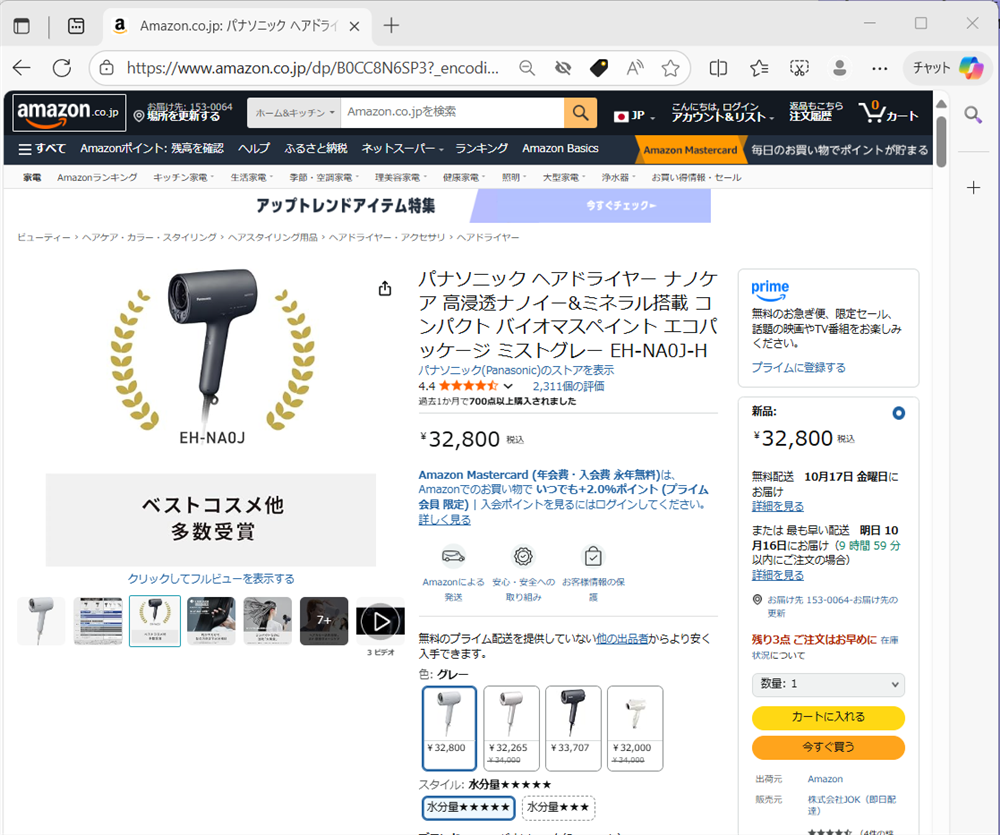Viewport: 1000px width, 835px height.
Task: Click the 安心・安全への取り組み badge icon
Action: coord(523,557)
